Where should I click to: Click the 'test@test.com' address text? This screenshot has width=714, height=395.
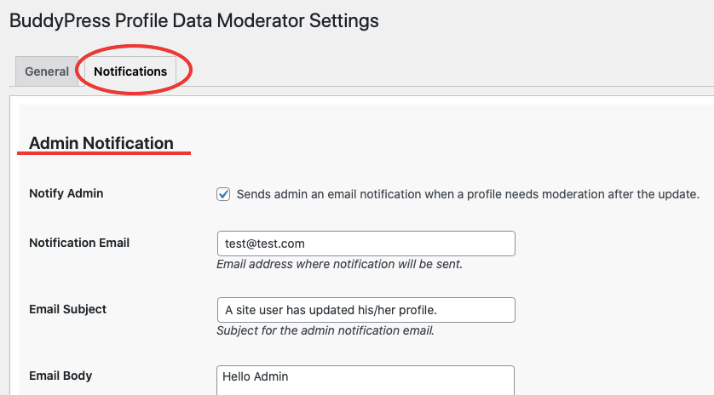(265, 244)
